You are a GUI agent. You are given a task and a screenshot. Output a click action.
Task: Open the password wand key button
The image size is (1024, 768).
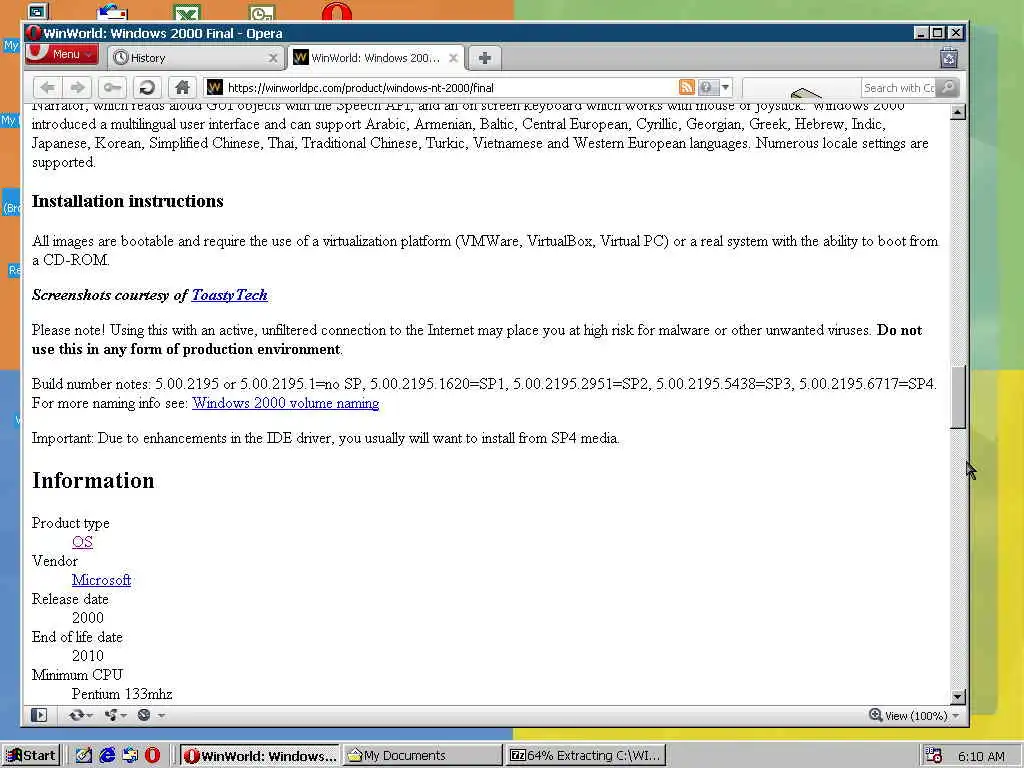pyautogui.click(x=112, y=88)
